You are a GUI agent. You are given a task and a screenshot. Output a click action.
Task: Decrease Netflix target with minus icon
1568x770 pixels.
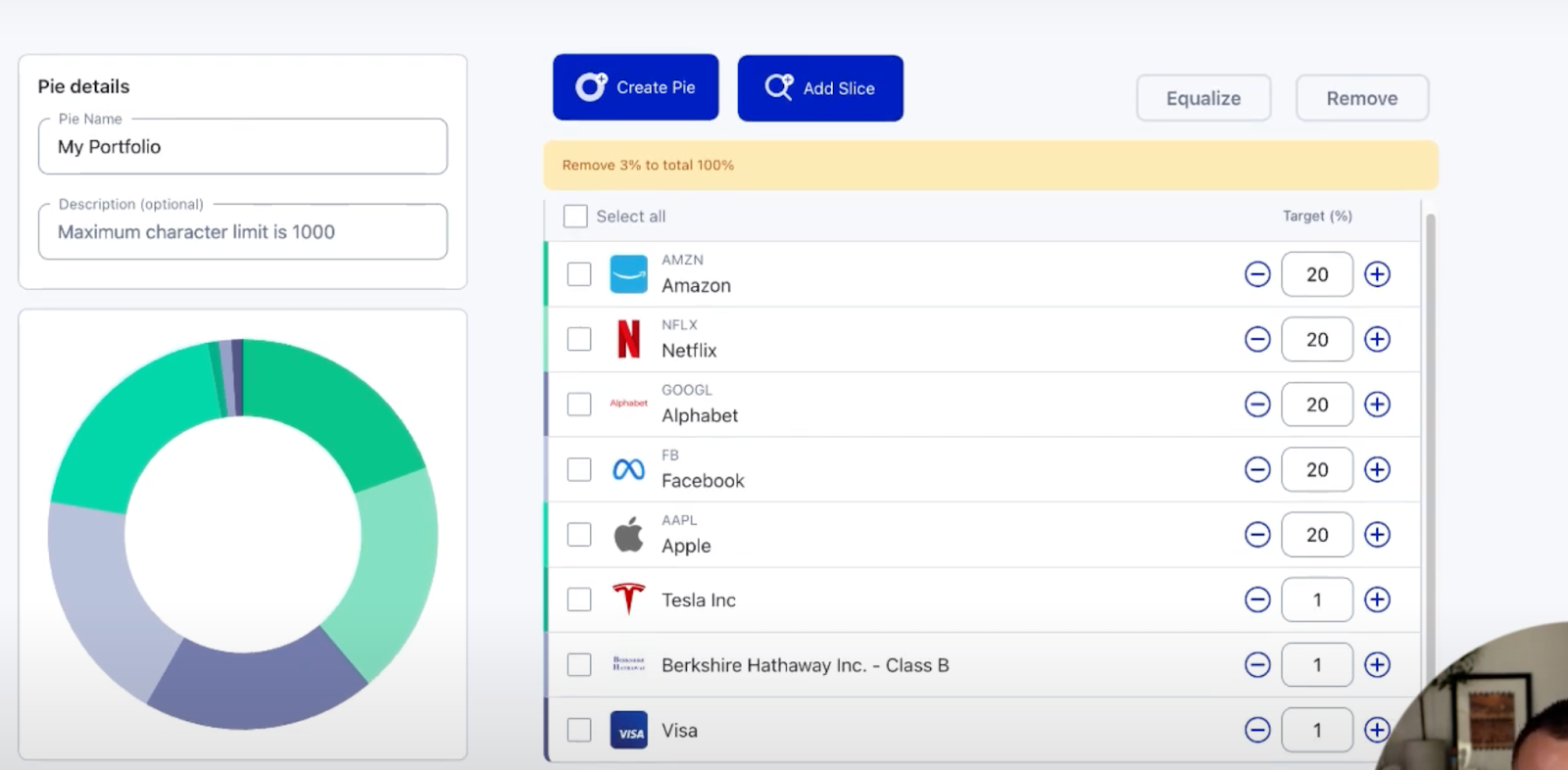point(1257,339)
